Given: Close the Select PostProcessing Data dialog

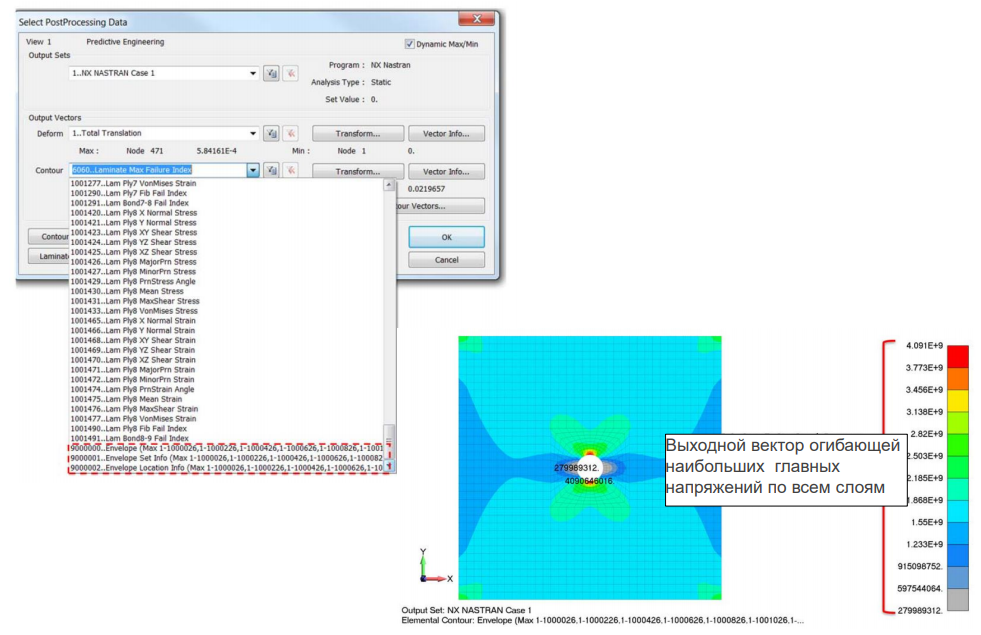Looking at the screenshot, I should [x=476, y=19].
